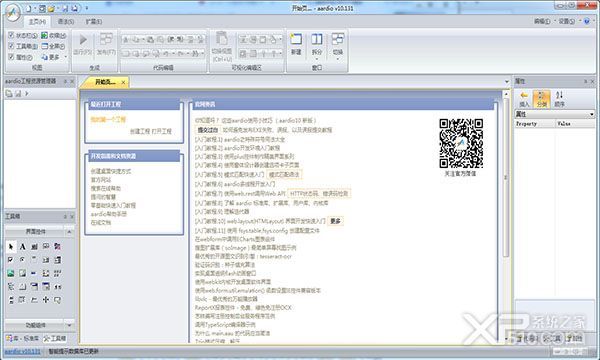Click the 智能提示数据库已更新 status text
The height and width of the screenshot is (360, 600).
(73, 351)
